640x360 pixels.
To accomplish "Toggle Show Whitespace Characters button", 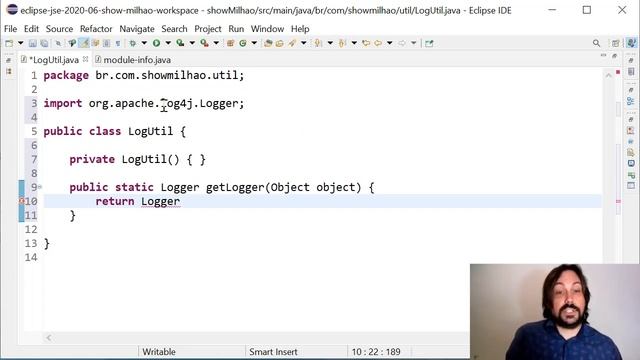I will (118, 43).
